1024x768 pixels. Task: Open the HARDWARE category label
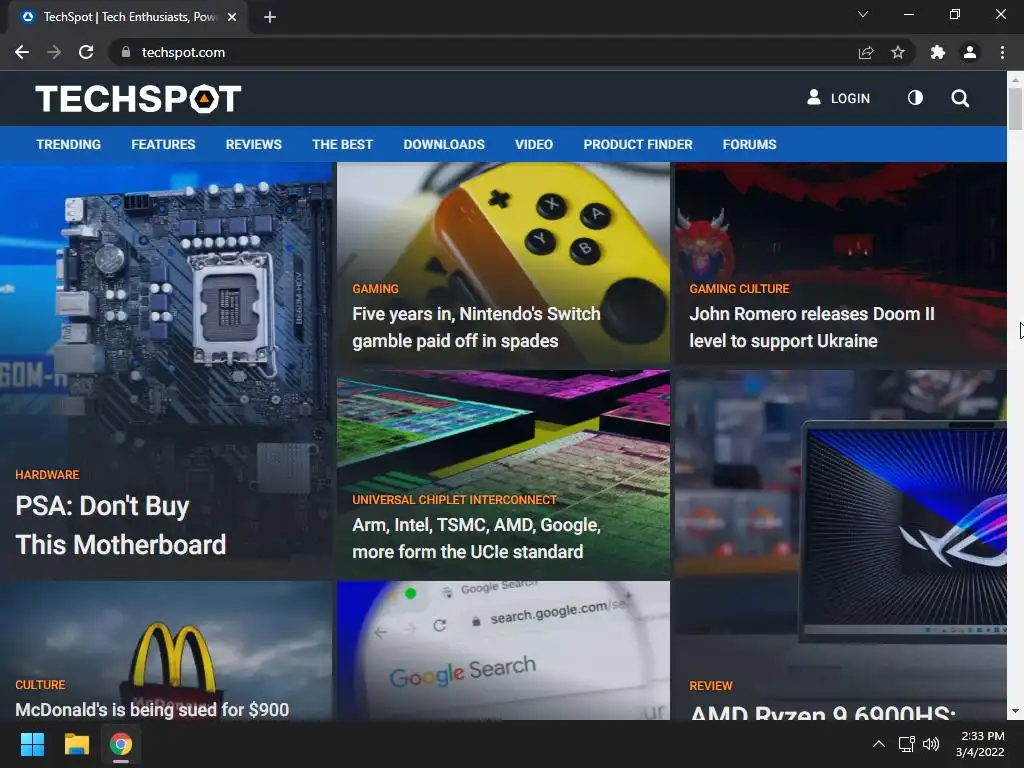47,475
